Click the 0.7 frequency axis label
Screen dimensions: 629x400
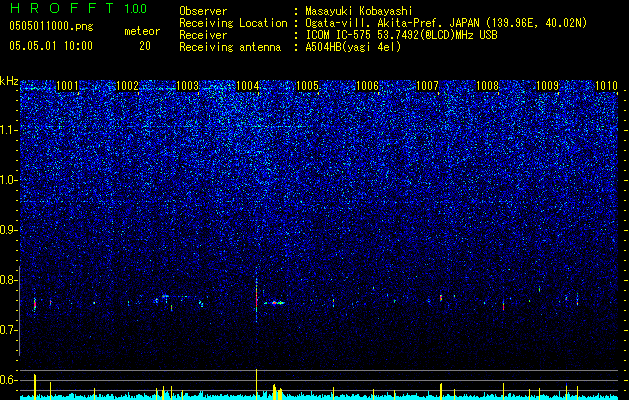pyautogui.click(x=8, y=330)
